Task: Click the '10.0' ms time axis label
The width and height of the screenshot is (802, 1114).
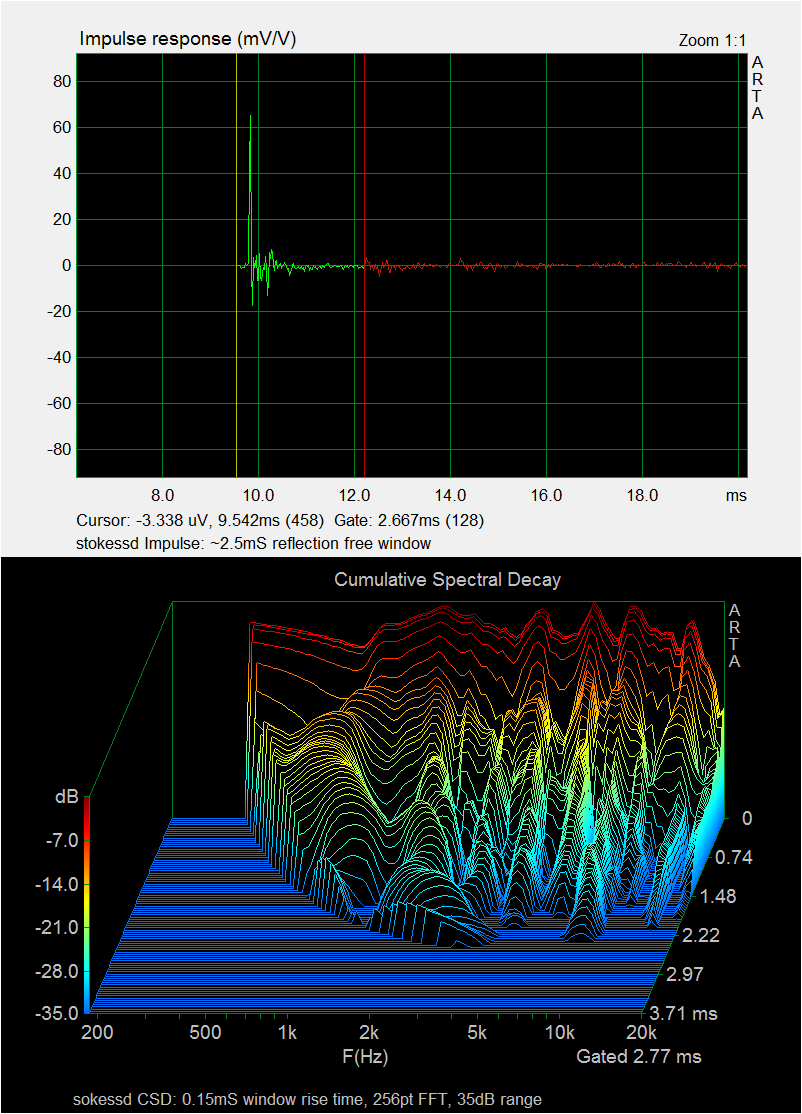Action: (259, 495)
